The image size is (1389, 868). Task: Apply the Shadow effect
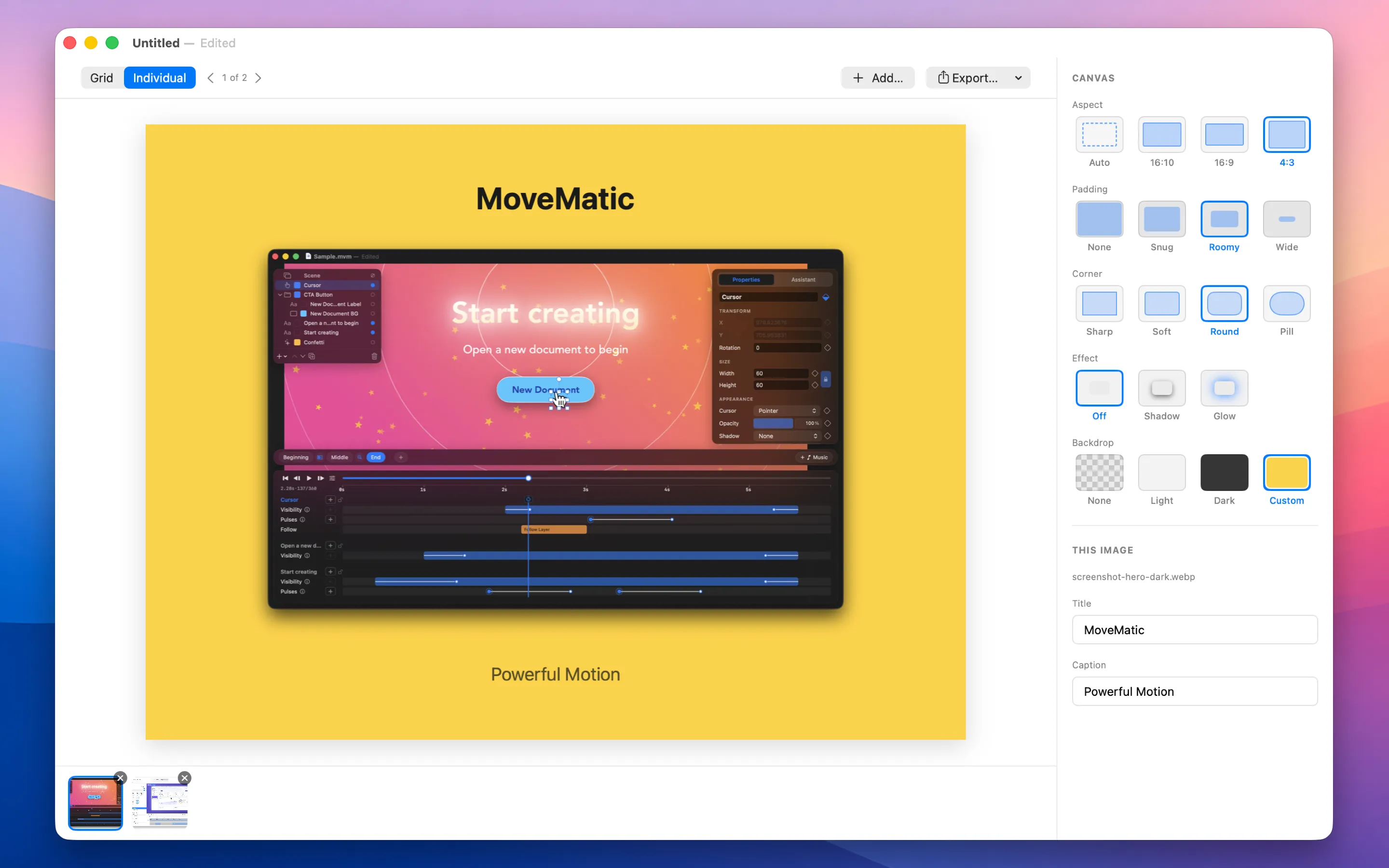[x=1161, y=388]
